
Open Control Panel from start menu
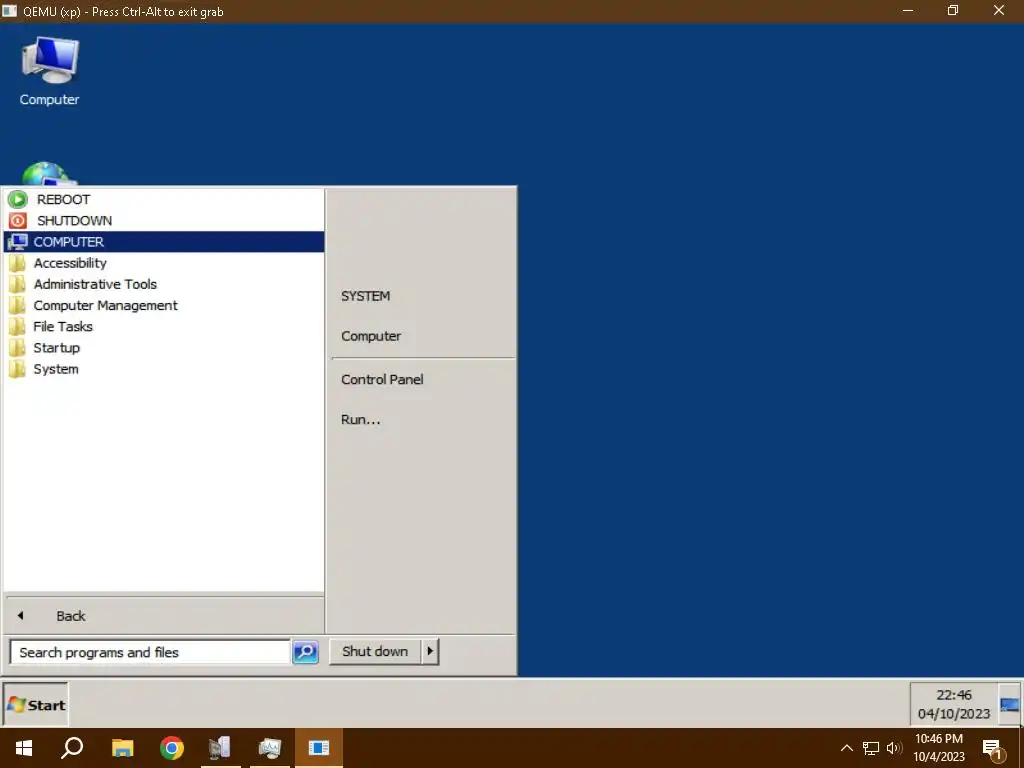382,379
